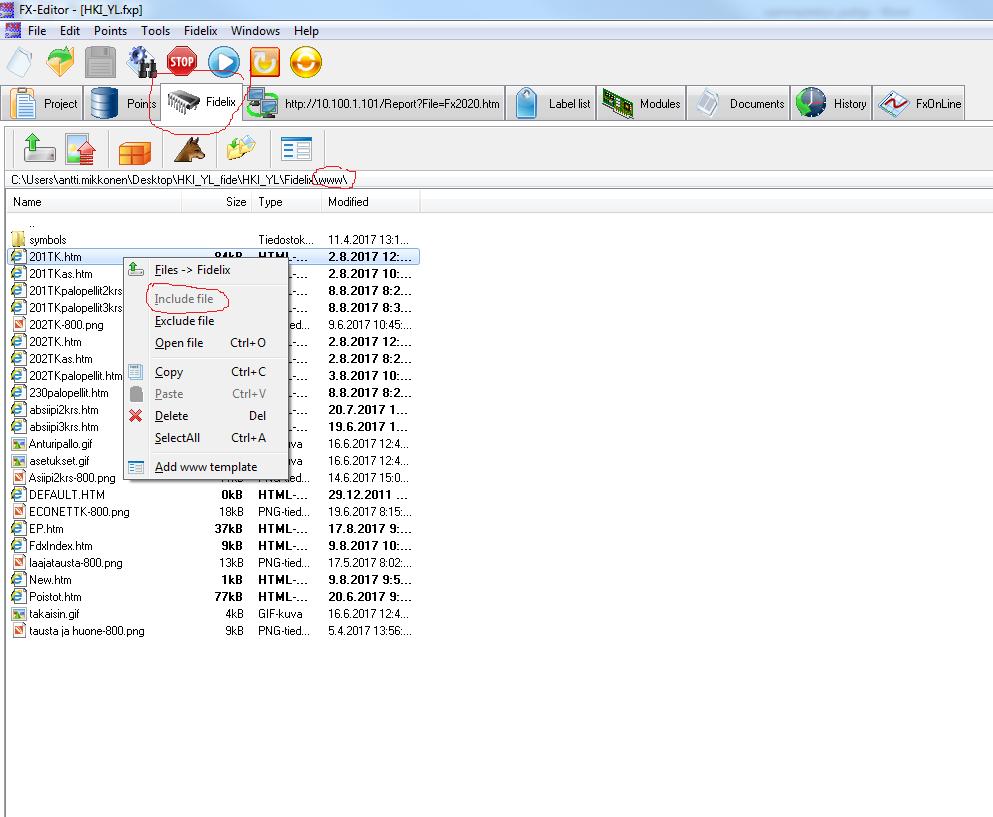
Task: Choose Exclude file in context menu
Action: point(206,321)
